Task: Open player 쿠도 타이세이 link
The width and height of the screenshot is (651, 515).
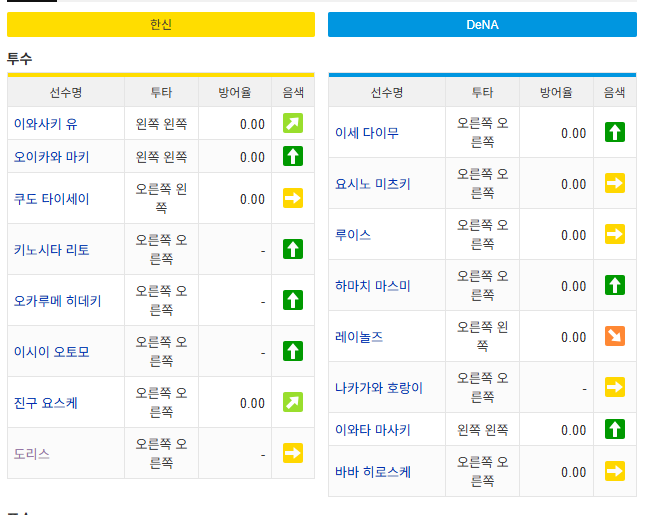Action: coord(51,199)
